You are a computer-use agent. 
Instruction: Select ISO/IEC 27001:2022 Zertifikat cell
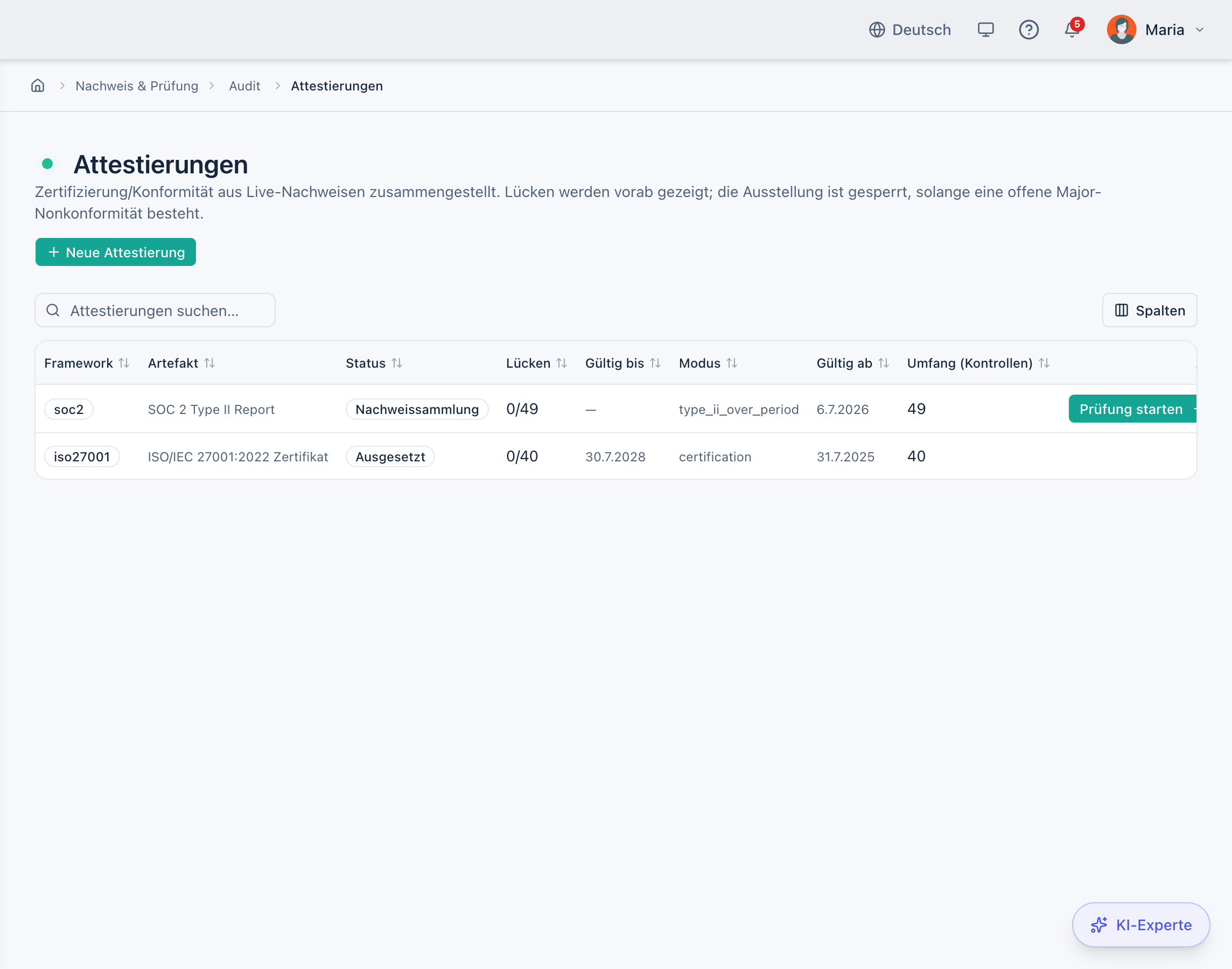click(238, 457)
